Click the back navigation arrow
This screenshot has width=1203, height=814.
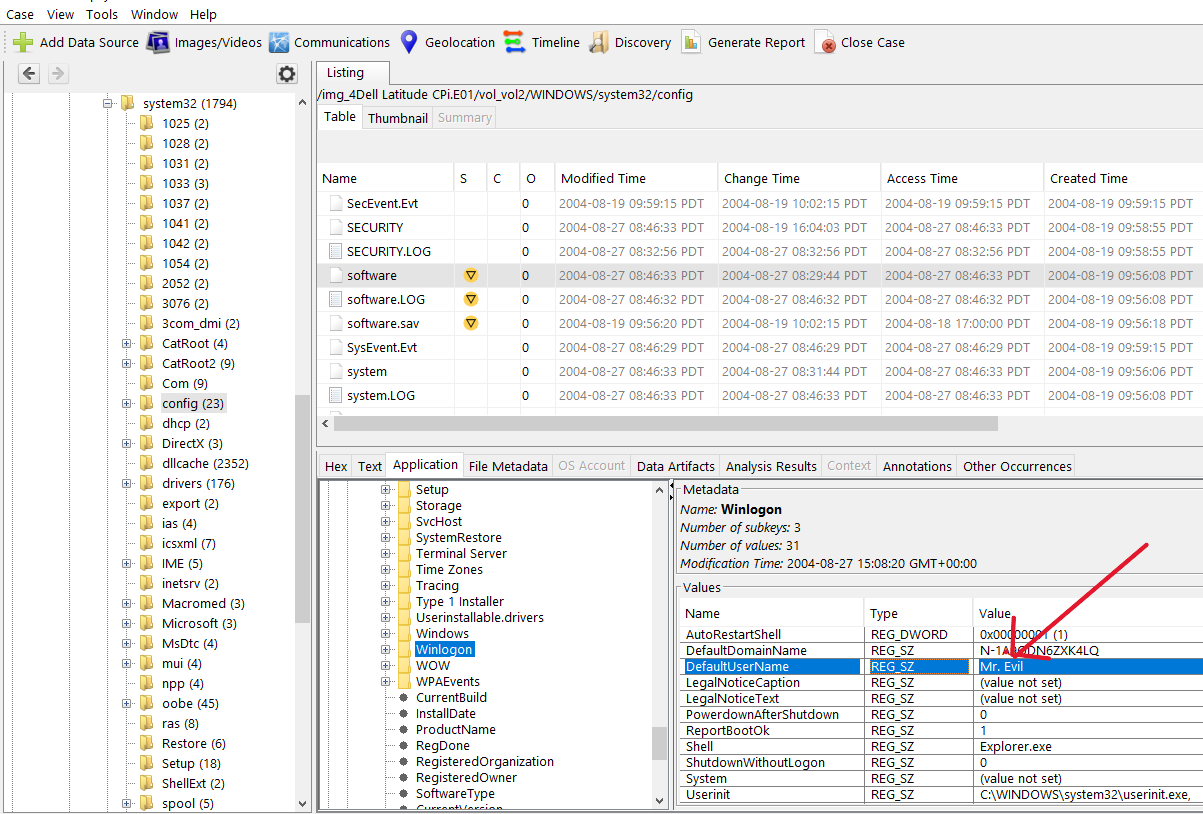29,74
